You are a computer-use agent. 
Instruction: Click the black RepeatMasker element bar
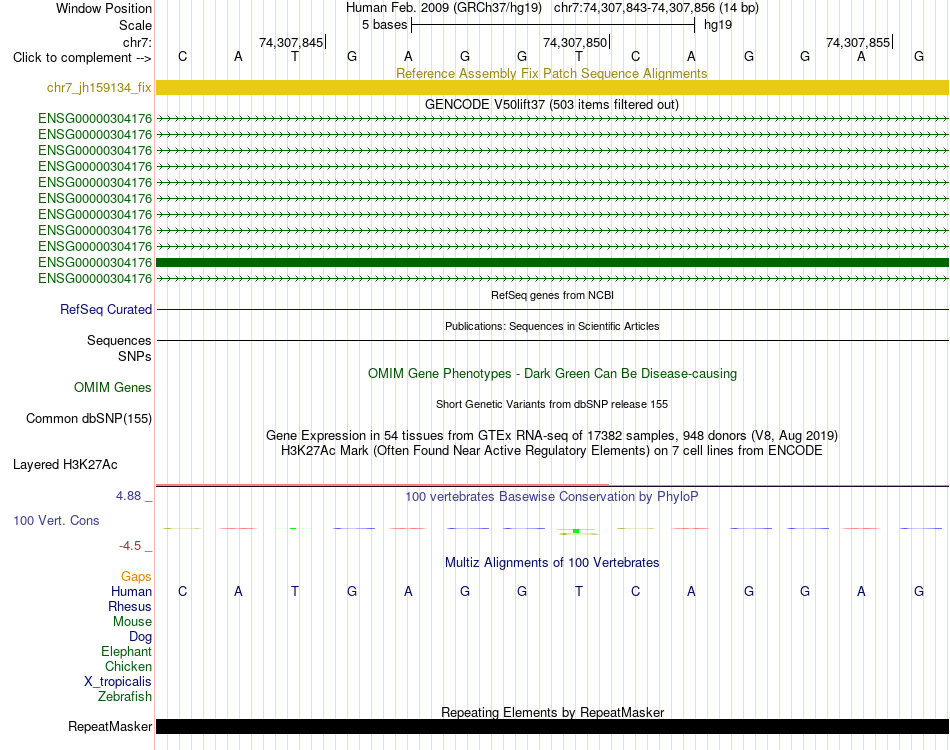pos(552,726)
